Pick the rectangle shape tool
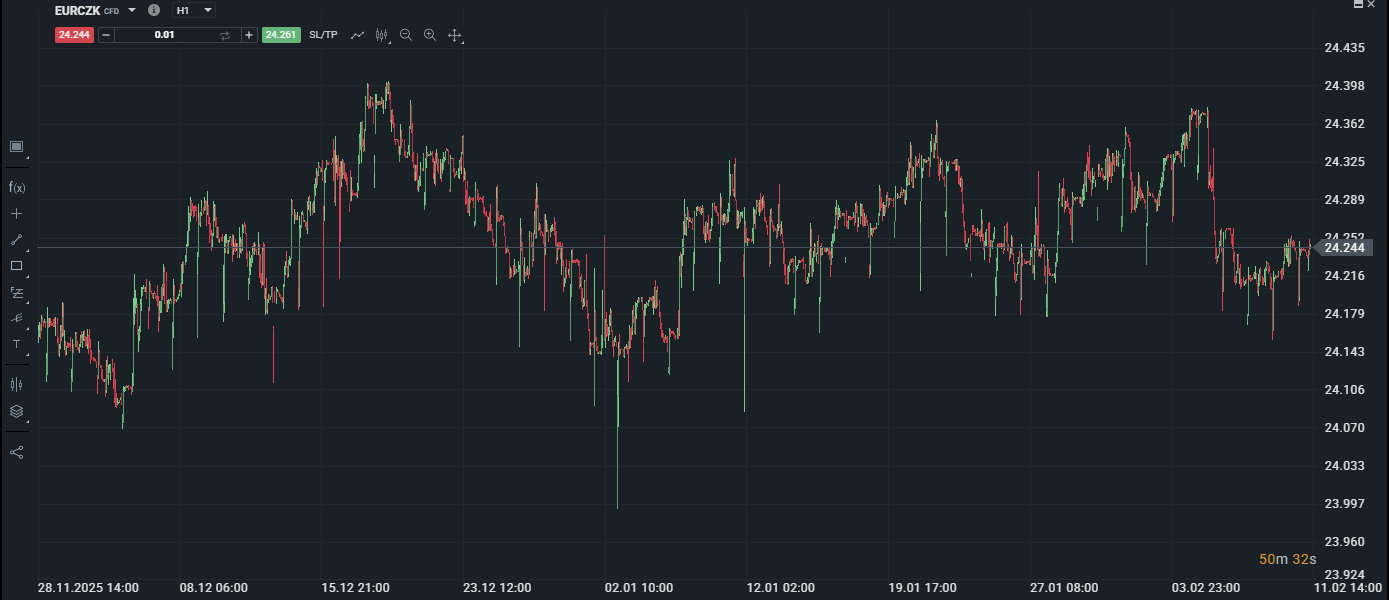This screenshot has width=1389, height=600. tap(16, 266)
